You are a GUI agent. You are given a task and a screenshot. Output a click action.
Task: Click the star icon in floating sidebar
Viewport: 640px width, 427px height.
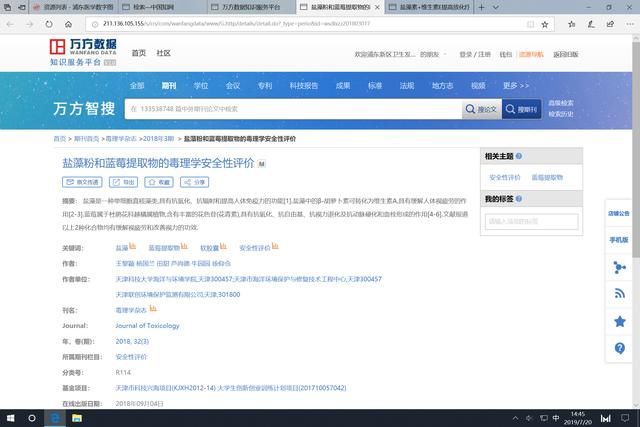click(x=620, y=322)
